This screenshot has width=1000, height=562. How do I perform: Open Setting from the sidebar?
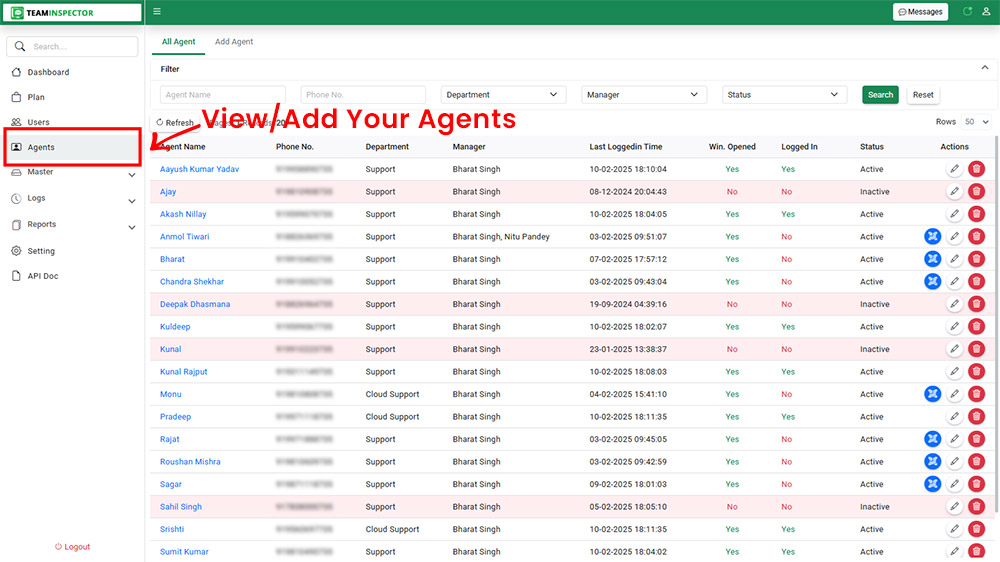41,251
